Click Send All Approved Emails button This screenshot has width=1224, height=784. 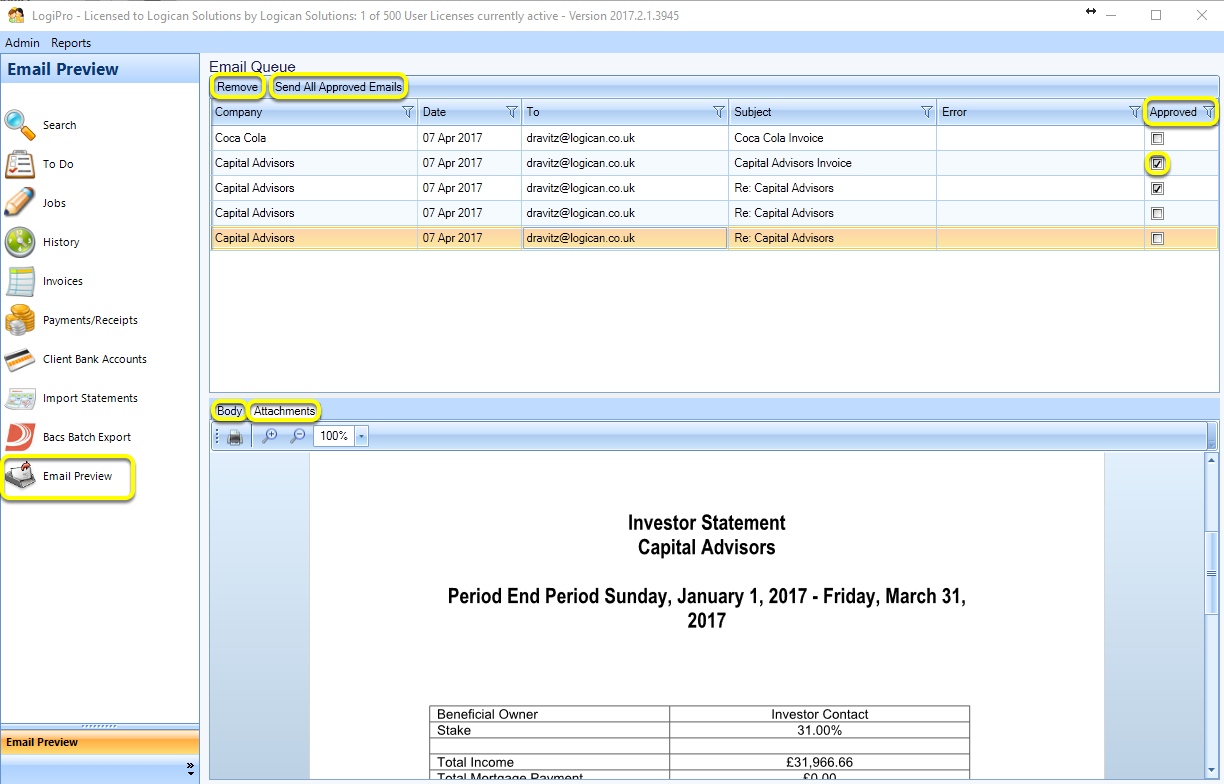[x=338, y=87]
